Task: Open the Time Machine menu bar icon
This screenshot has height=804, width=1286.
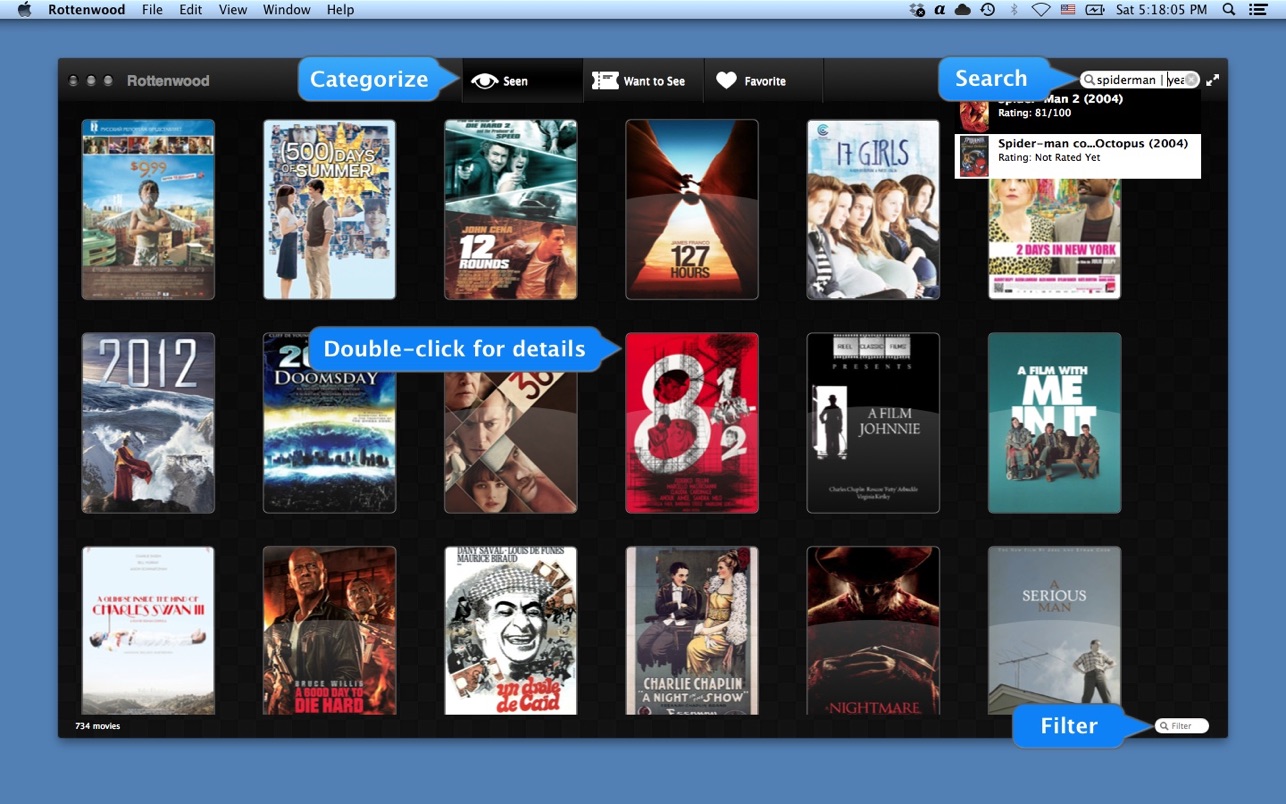Action: coord(988,10)
